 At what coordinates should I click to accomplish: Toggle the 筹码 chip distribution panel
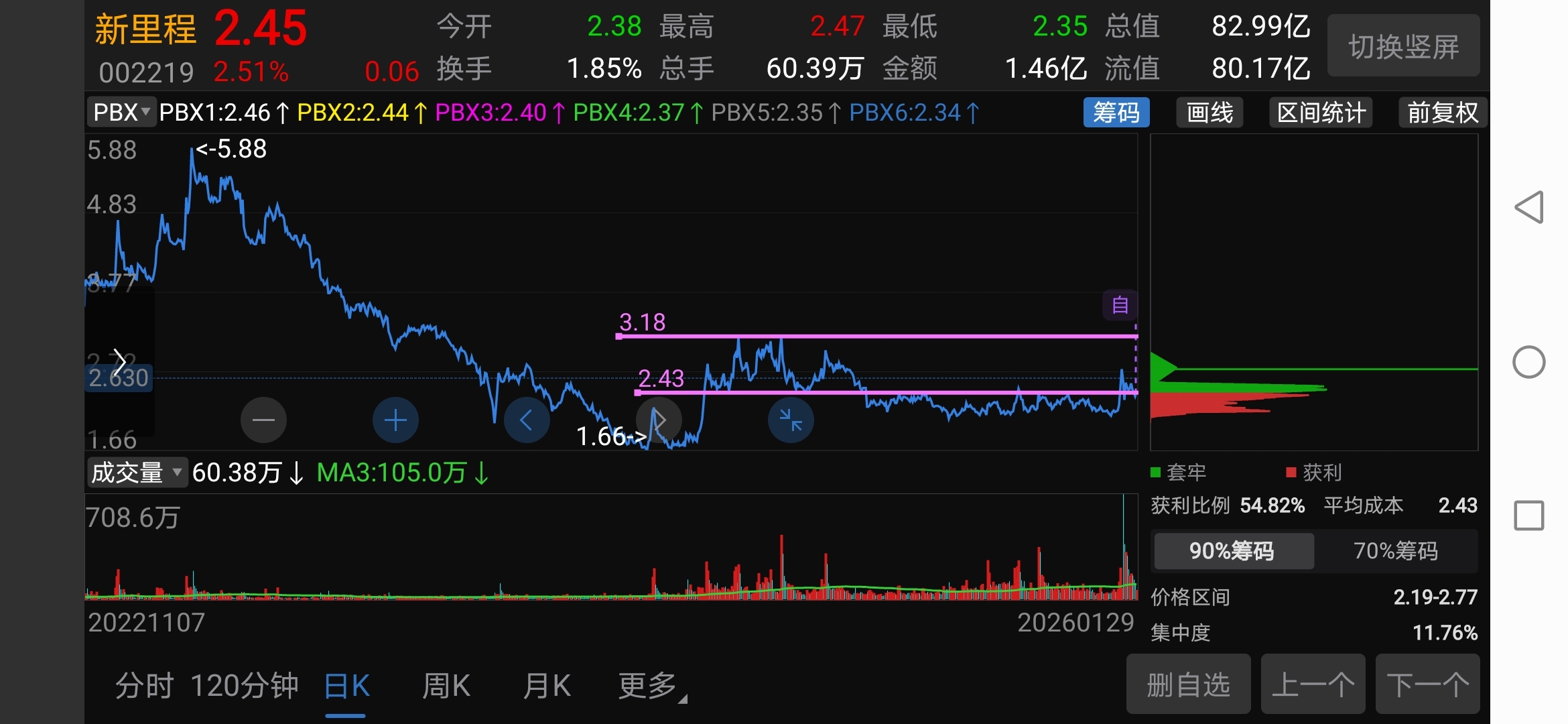[1116, 113]
